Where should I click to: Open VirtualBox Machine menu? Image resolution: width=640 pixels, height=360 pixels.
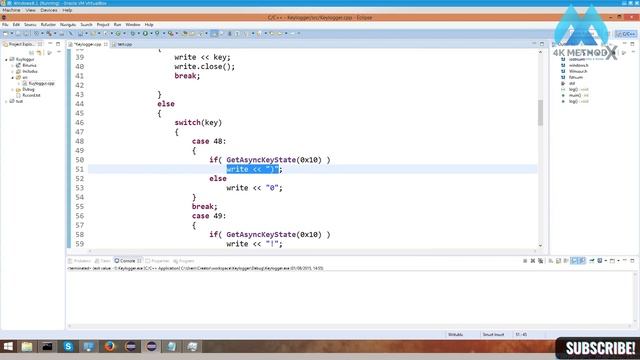point(11,10)
